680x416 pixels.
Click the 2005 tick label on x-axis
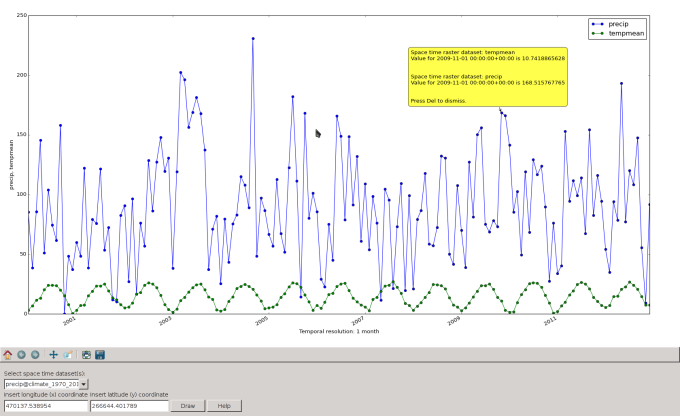pos(261,321)
